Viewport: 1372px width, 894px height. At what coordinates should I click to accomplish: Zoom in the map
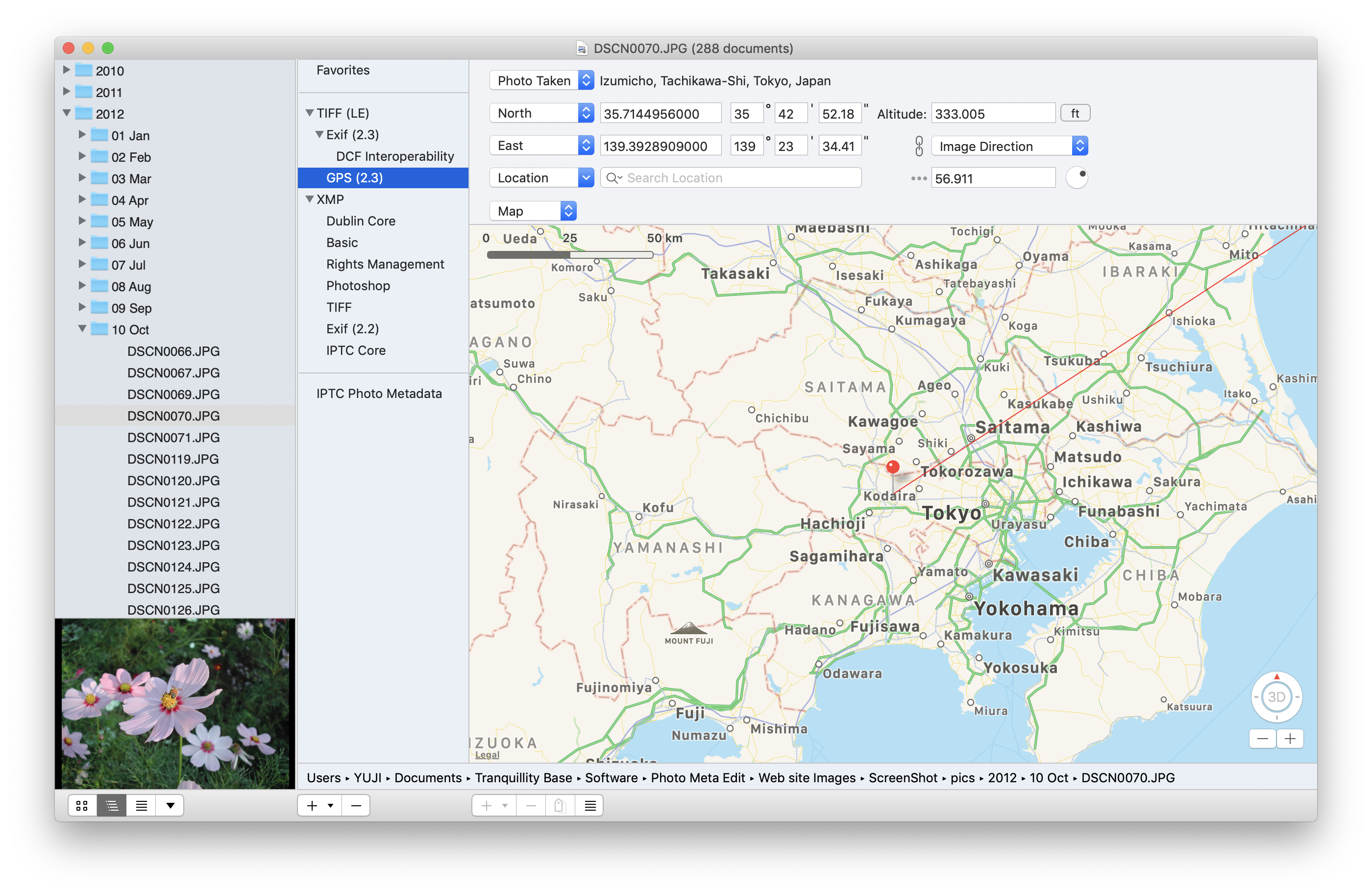[x=1290, y=738]
